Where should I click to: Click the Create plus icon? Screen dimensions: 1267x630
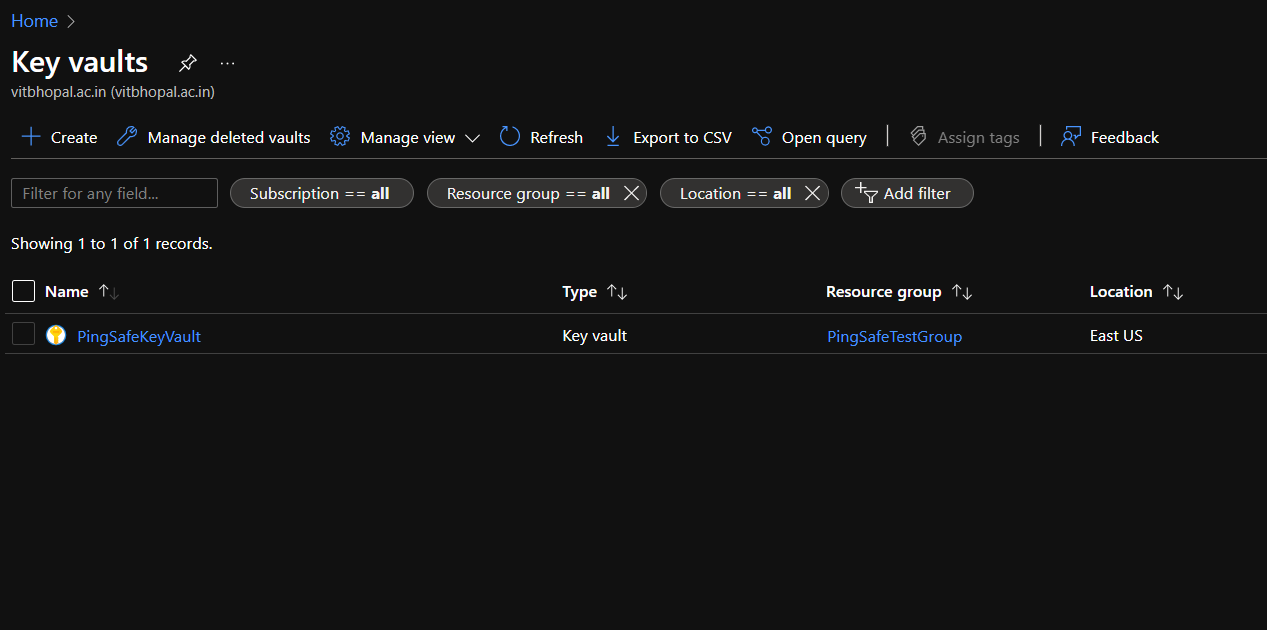[x=31, y=137]
